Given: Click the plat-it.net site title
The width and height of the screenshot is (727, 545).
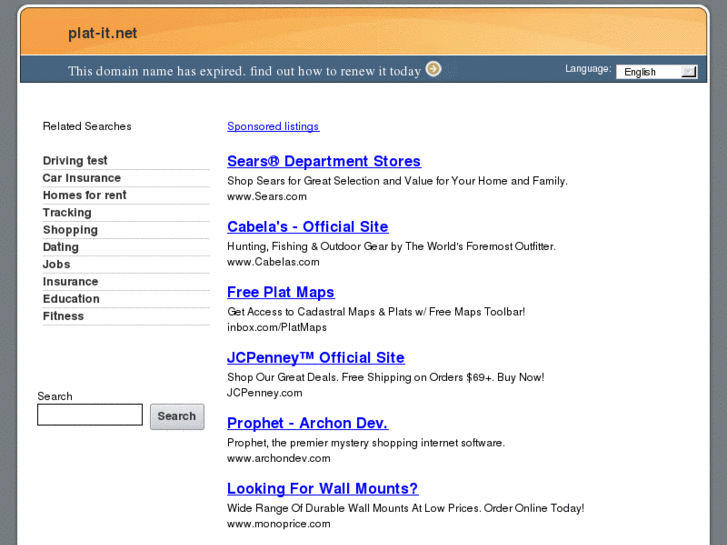Looking at the screenshot, I should point(102,33).
